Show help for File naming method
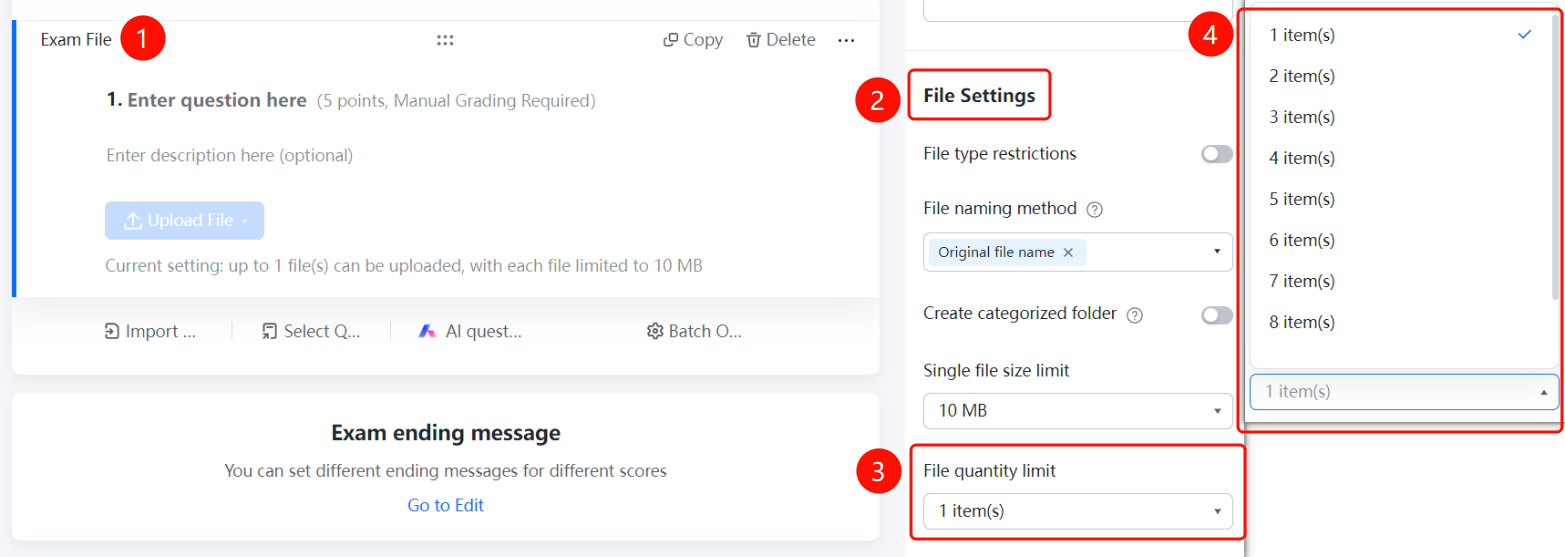The width and height of the screenshot is (1565, 557). click(1094, 210)
